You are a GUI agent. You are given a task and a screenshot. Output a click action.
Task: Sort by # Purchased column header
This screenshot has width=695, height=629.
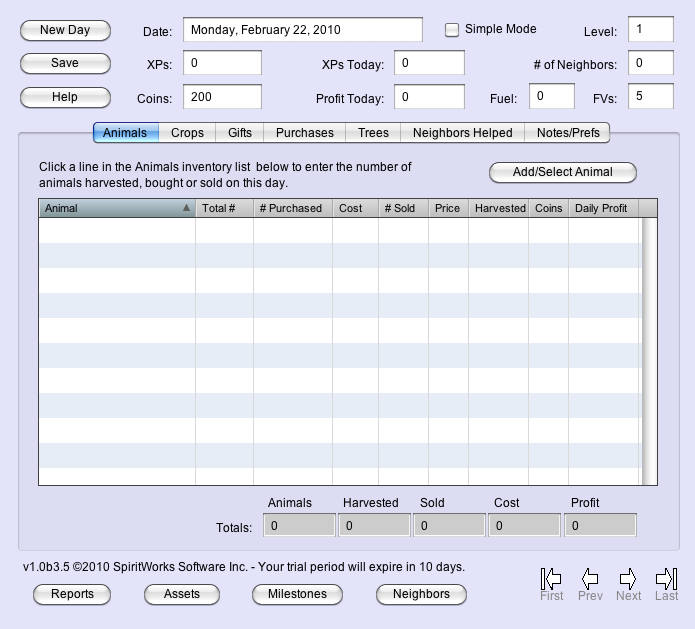293,208
